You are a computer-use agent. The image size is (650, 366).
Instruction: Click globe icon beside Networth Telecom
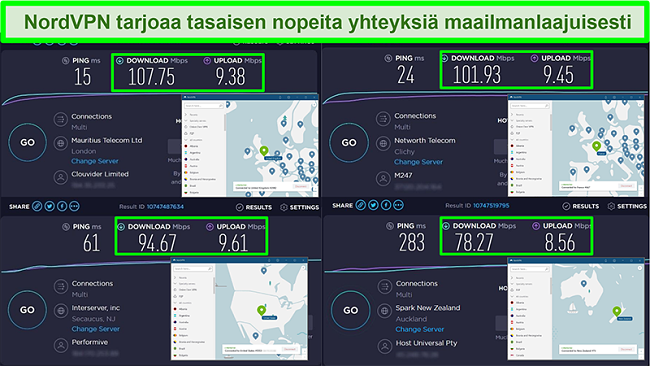tap(383, 143)
